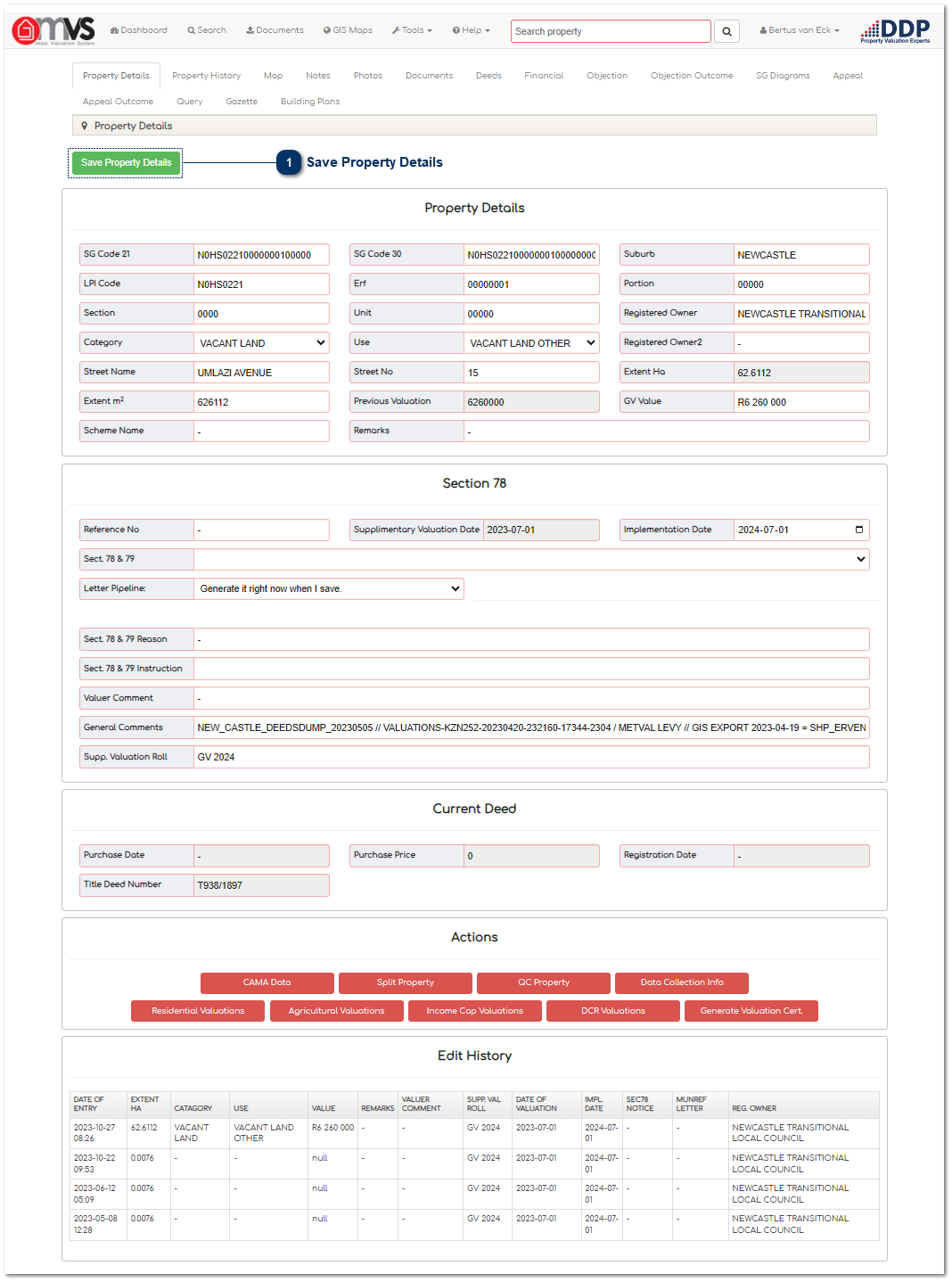The image size is (952, 1282).
Task: Click the General Comments field
Action: pyautogui.click(x=531, y=727)
